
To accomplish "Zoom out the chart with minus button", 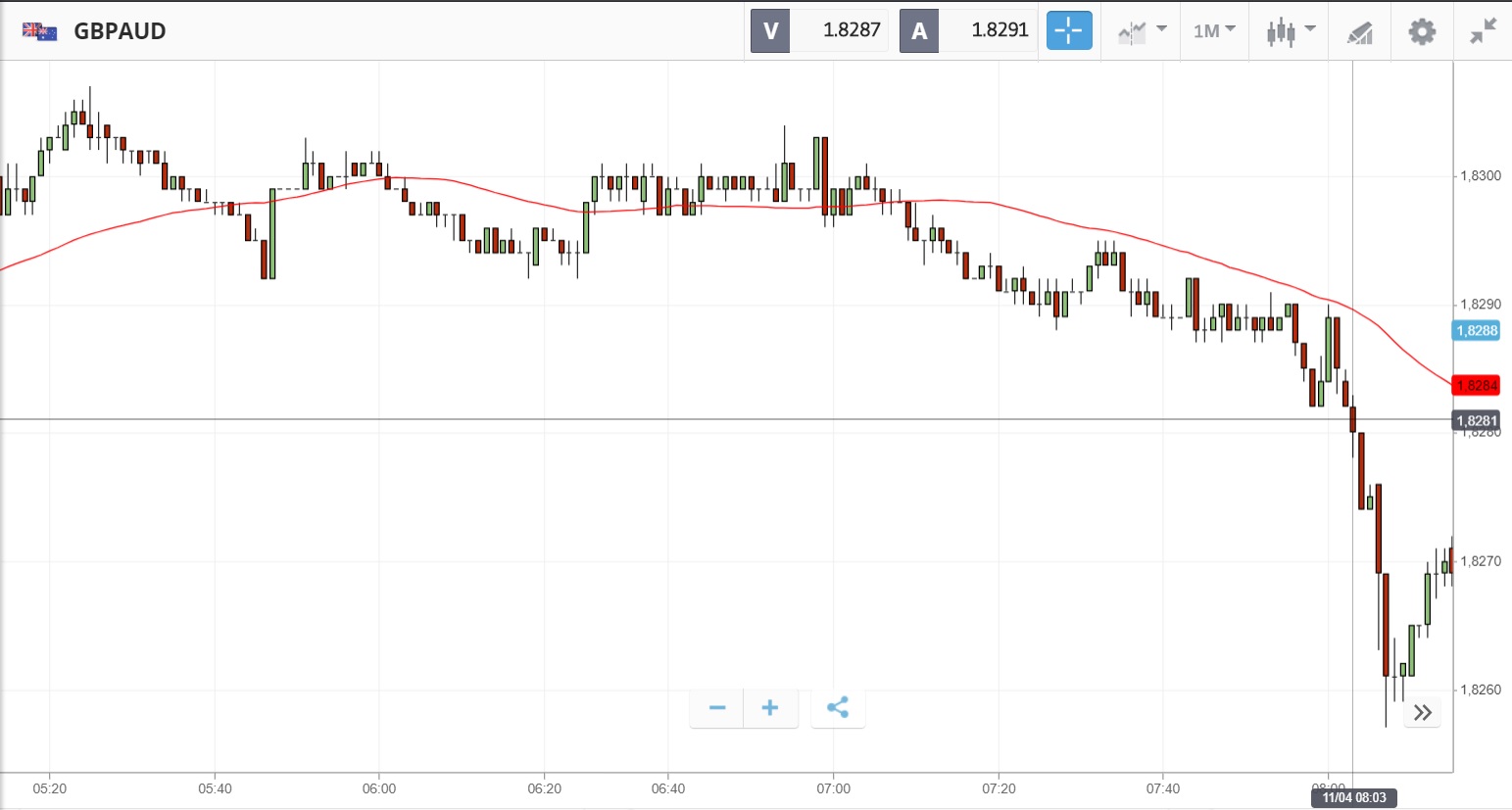I will [x=717, y=708].
